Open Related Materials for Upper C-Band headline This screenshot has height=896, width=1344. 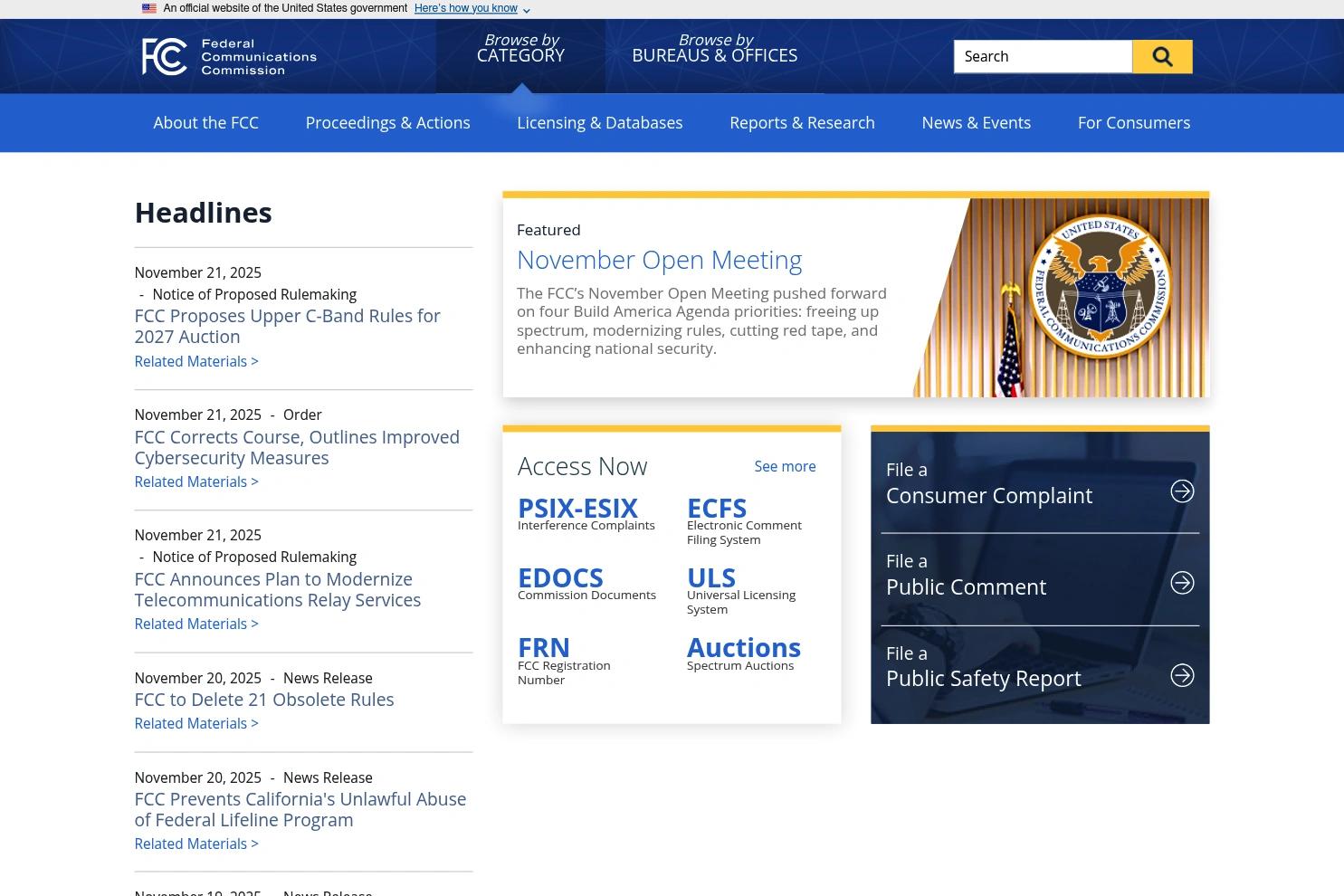click(x=196, y=361)
